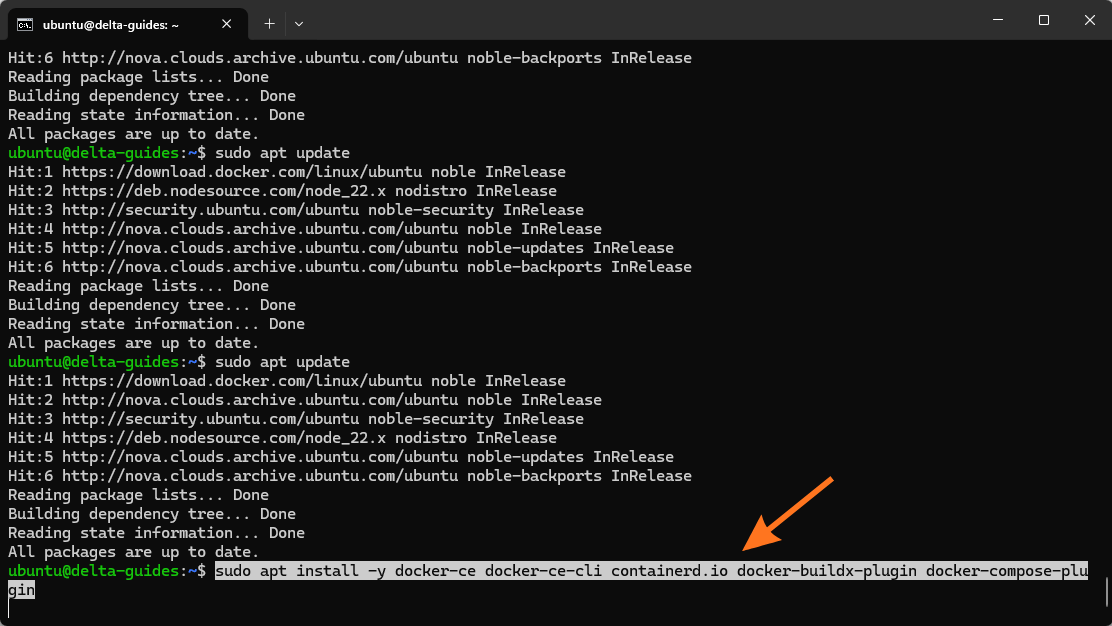Click the orange arrow annotation
The width and height of the screenshot is (1112, 626).
pos(788,513)
